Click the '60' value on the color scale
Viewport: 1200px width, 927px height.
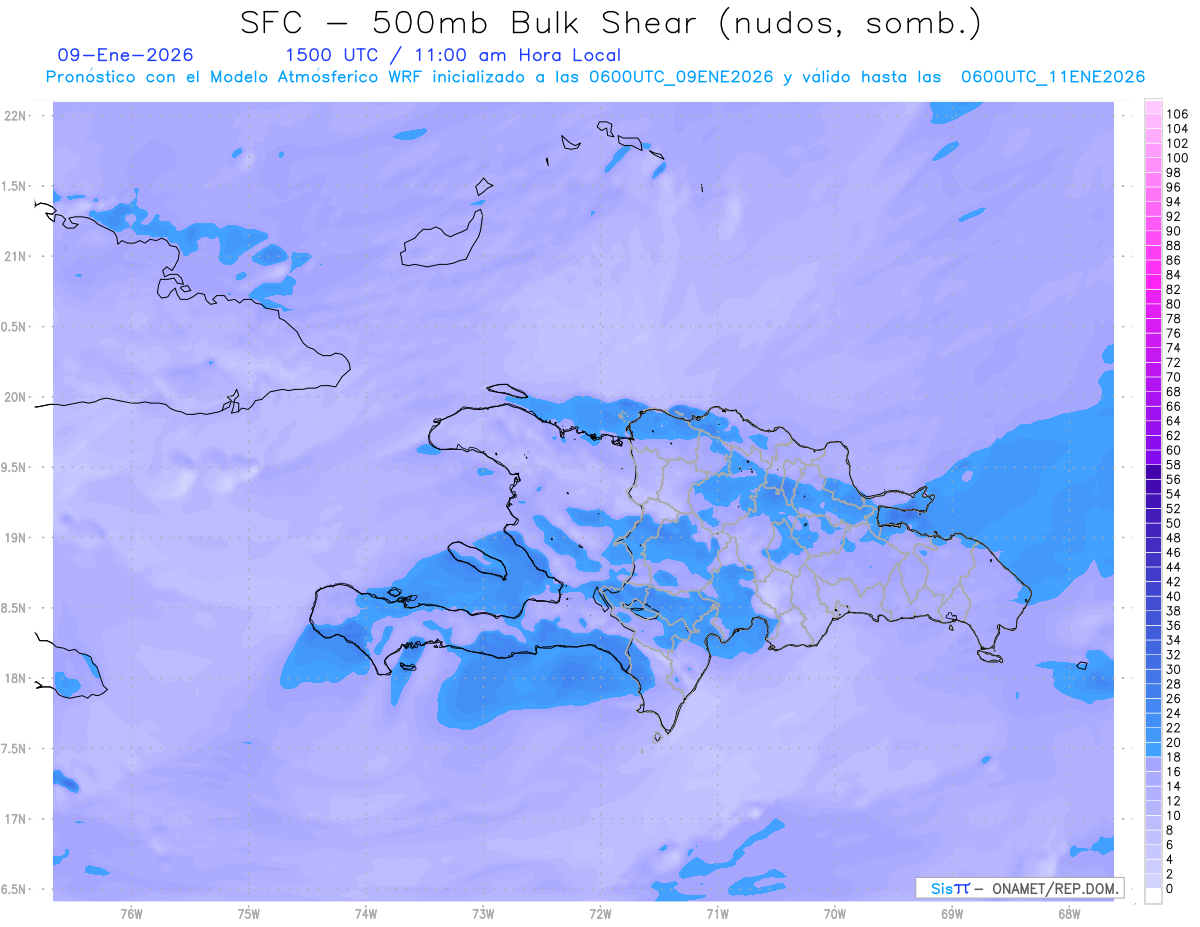pyautogui.click(x=1174, y=450)
